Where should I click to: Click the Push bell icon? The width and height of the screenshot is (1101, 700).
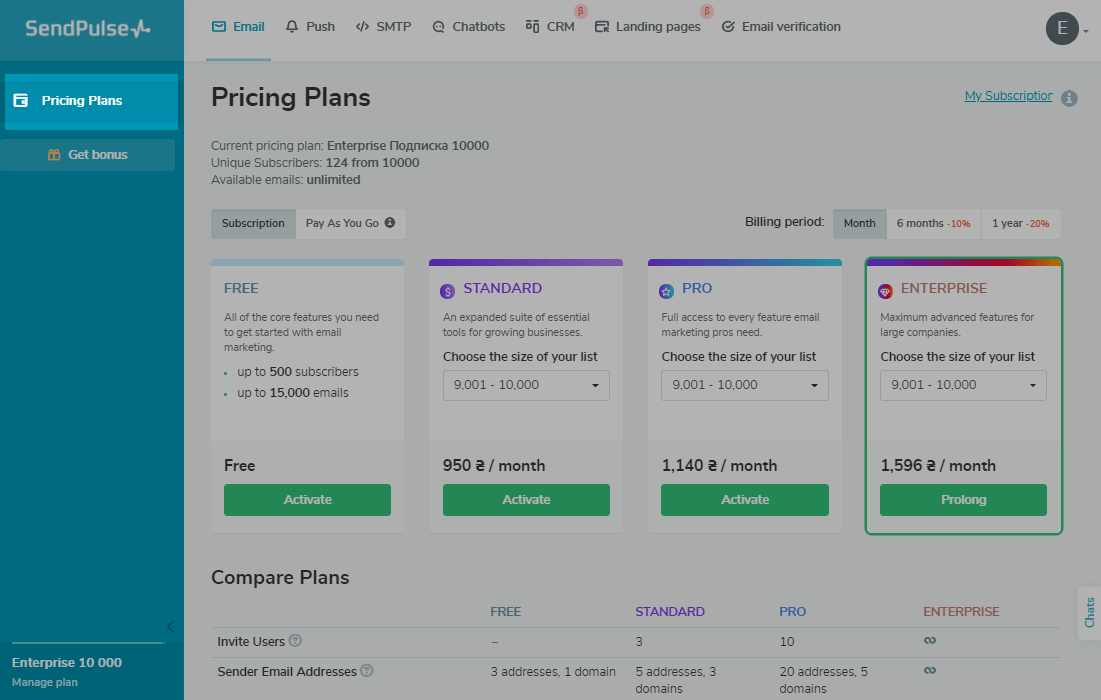[292, 27]
